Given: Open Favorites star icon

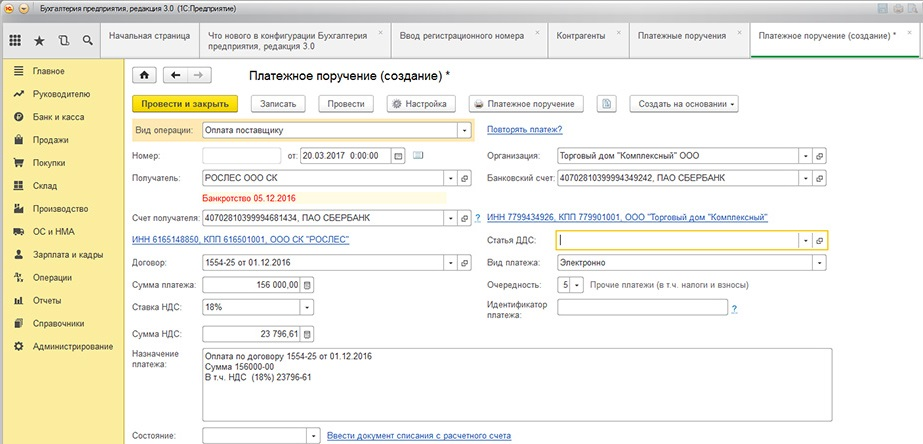Looking at the screenshot, I should [39, 41].
